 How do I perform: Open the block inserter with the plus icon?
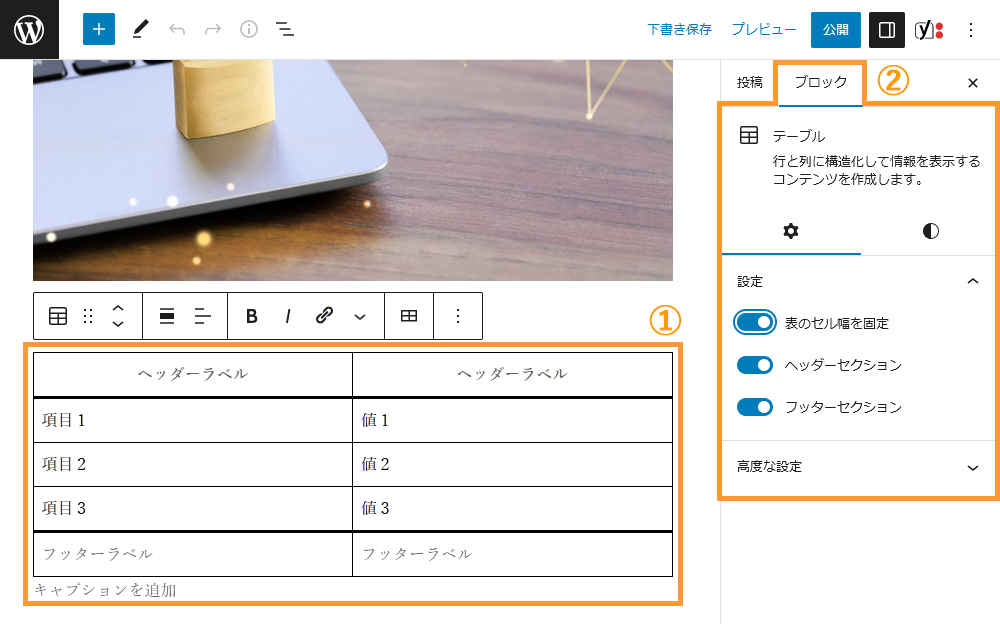tap(98, 29)
